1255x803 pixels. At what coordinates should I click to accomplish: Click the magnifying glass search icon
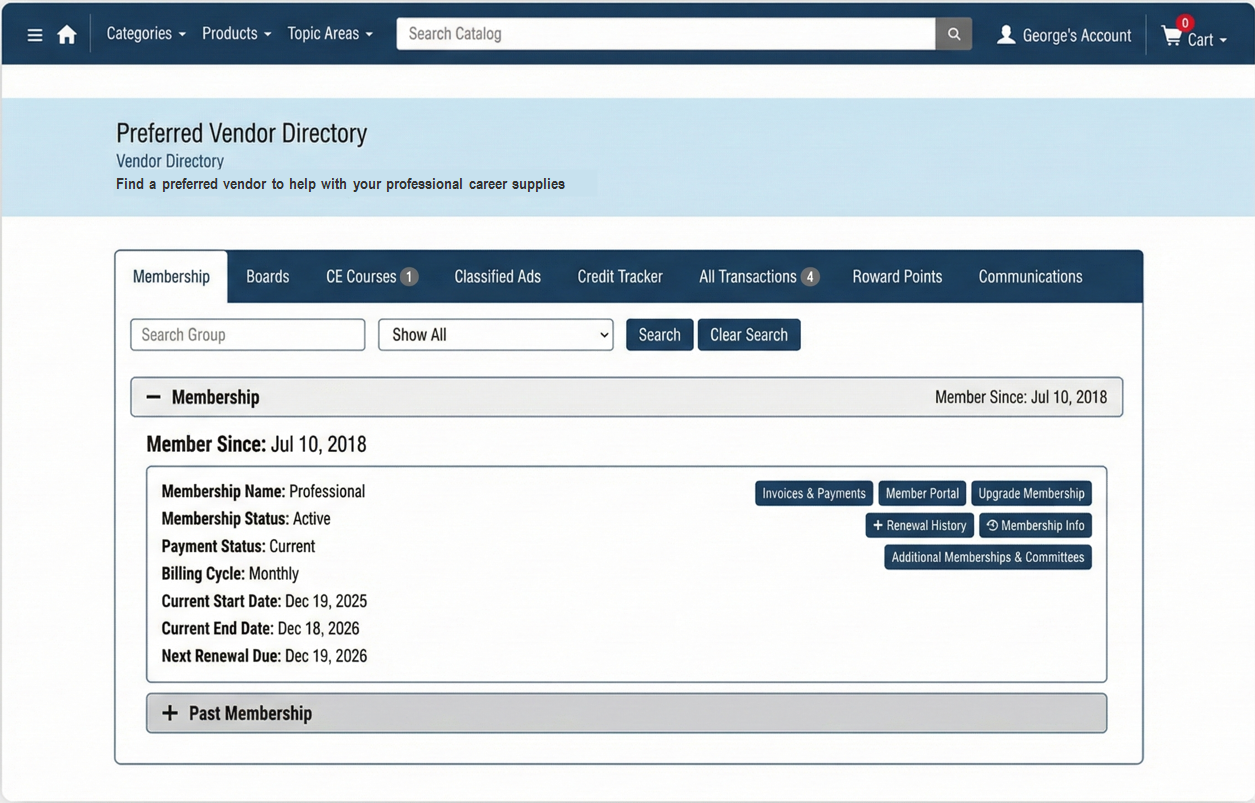point(953,34)
